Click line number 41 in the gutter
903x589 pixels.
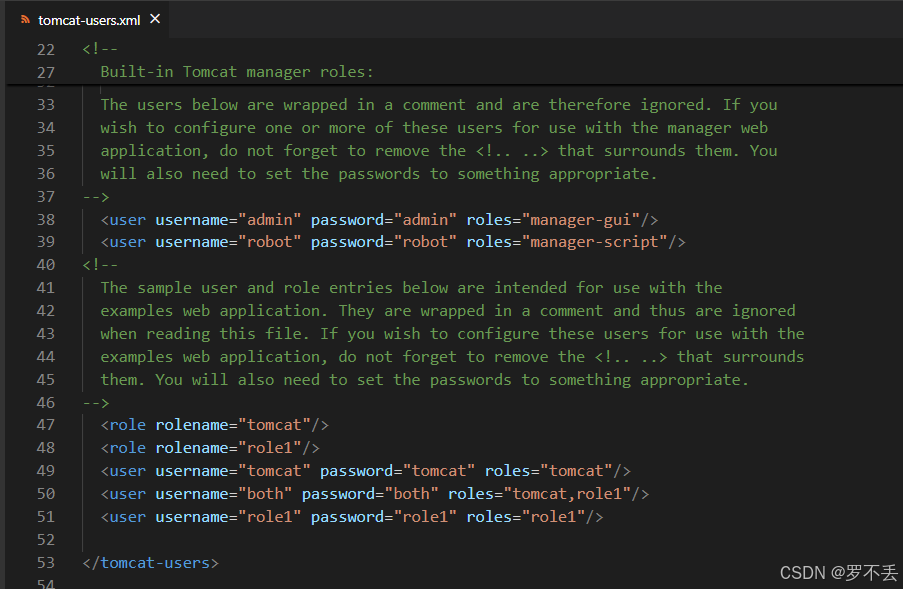point(45,288)
